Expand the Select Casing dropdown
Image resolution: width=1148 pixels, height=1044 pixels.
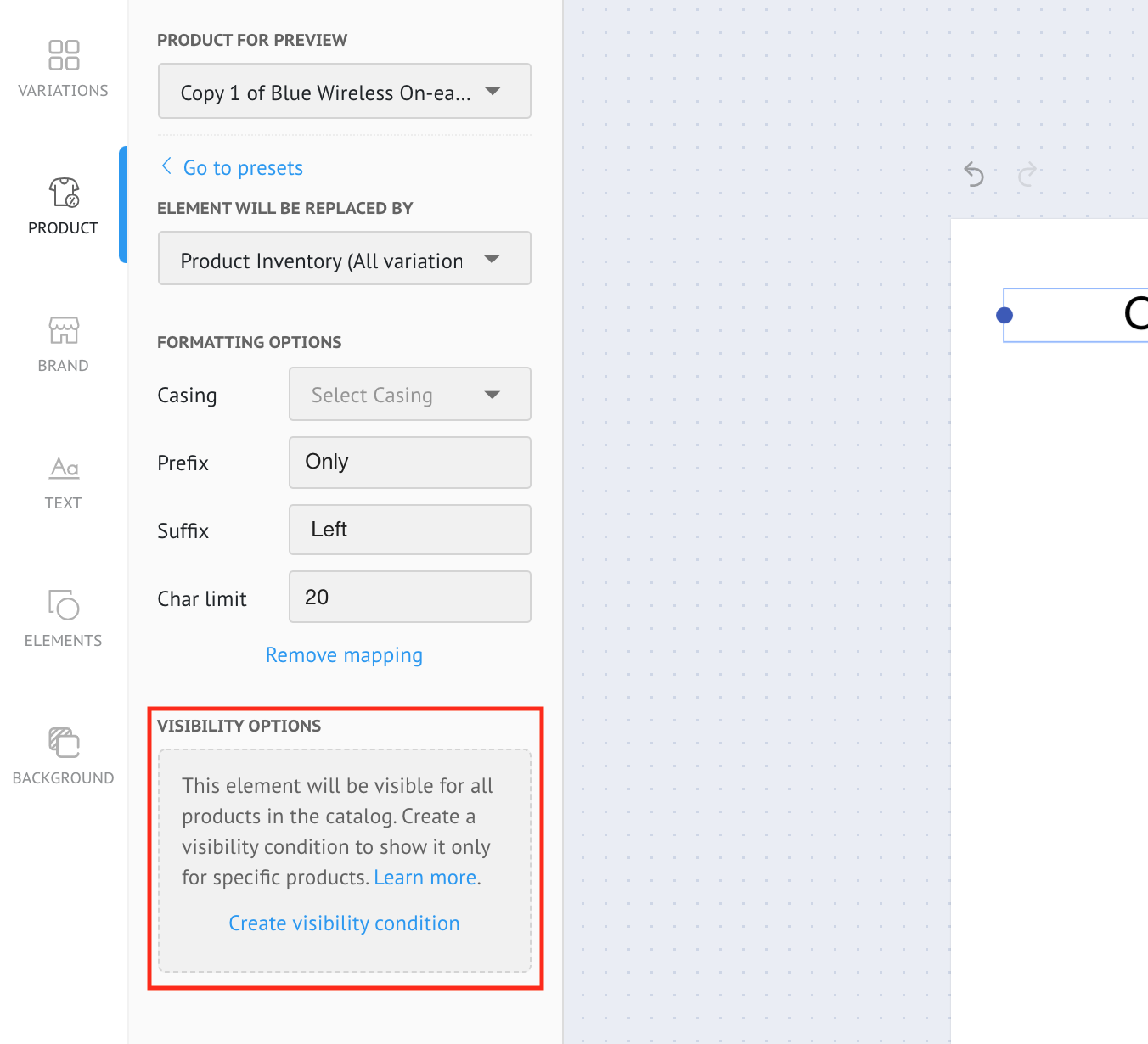click(x=409, y=395)
